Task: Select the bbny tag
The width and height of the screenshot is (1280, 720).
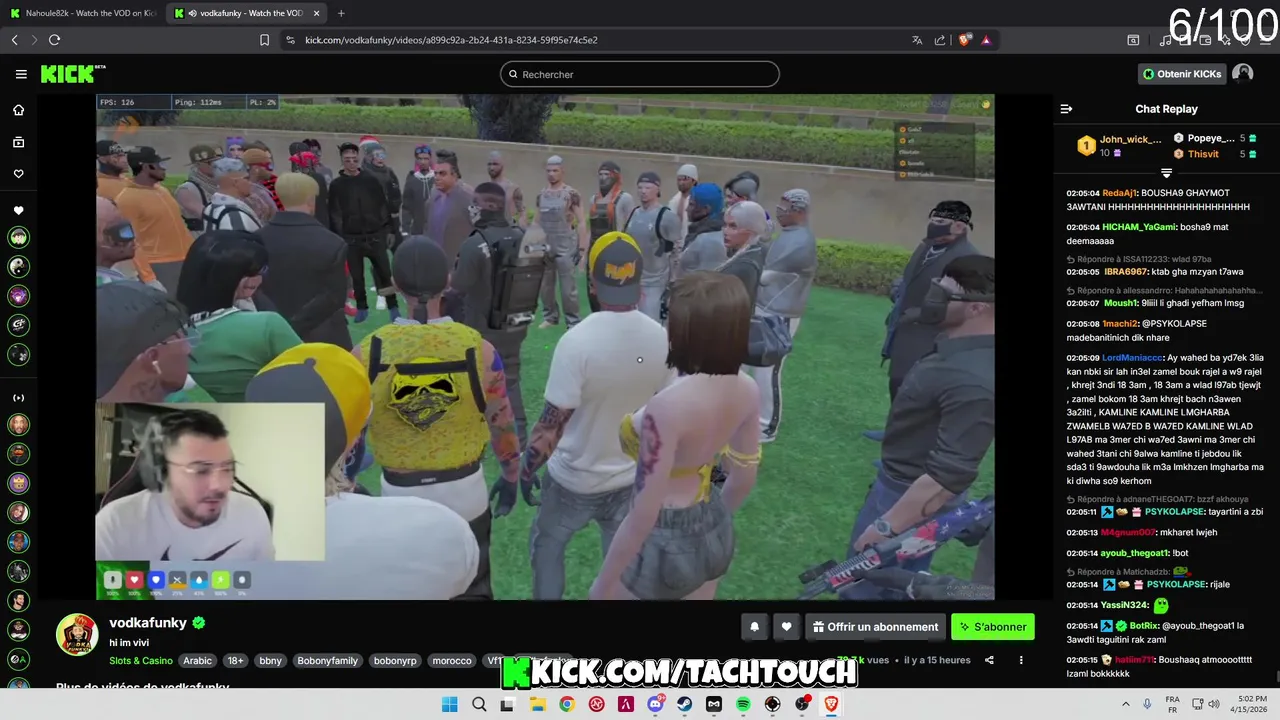Action: (x=270, y=661)
